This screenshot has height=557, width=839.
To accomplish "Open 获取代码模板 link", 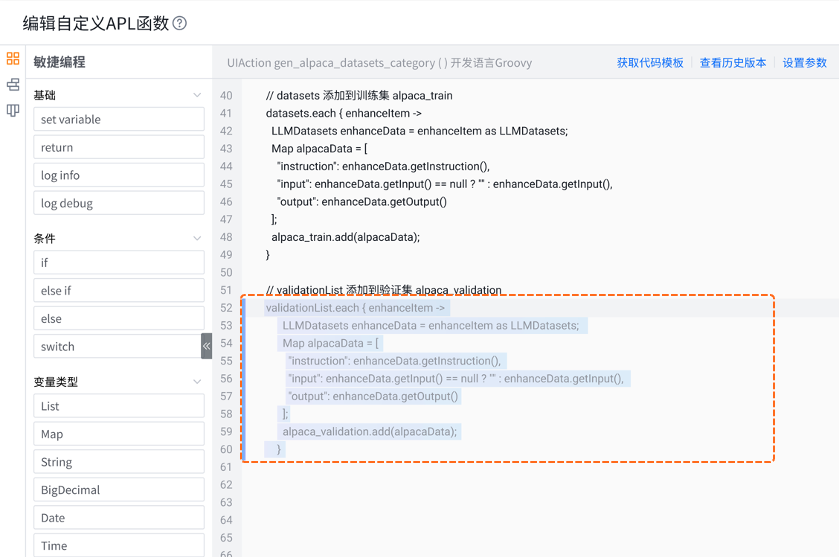I will [650, 62].
